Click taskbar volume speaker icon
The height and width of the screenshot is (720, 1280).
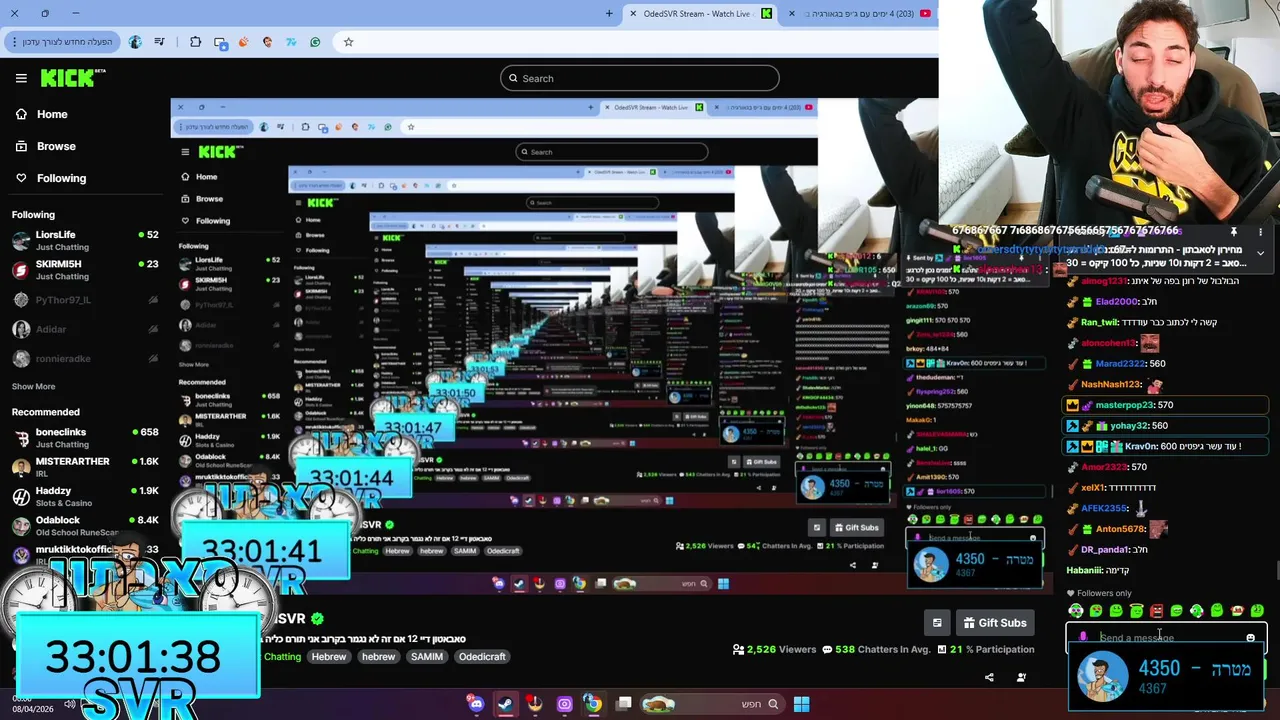pos(69,704)
